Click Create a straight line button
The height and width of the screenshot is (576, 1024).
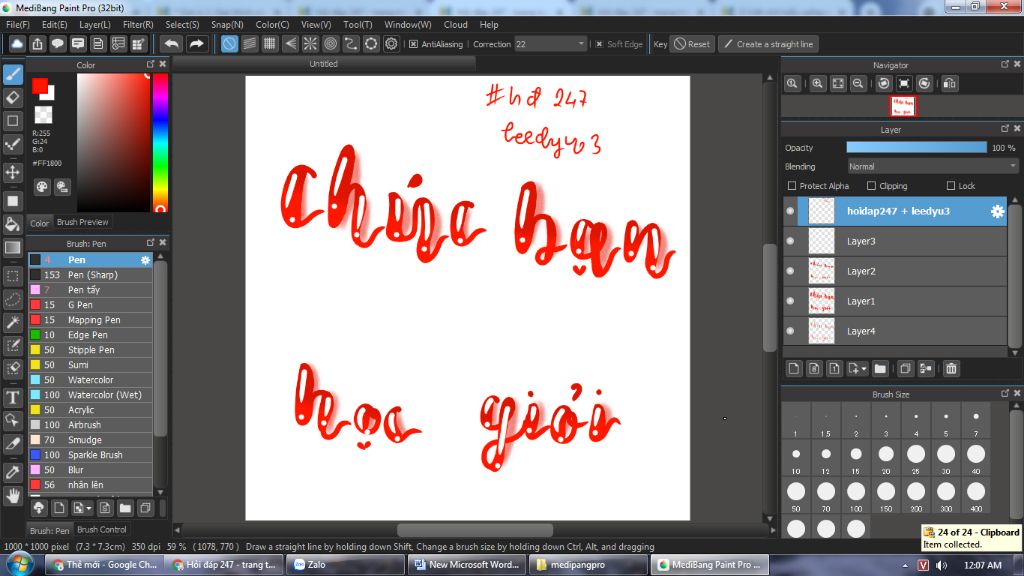tap(769, 44)
